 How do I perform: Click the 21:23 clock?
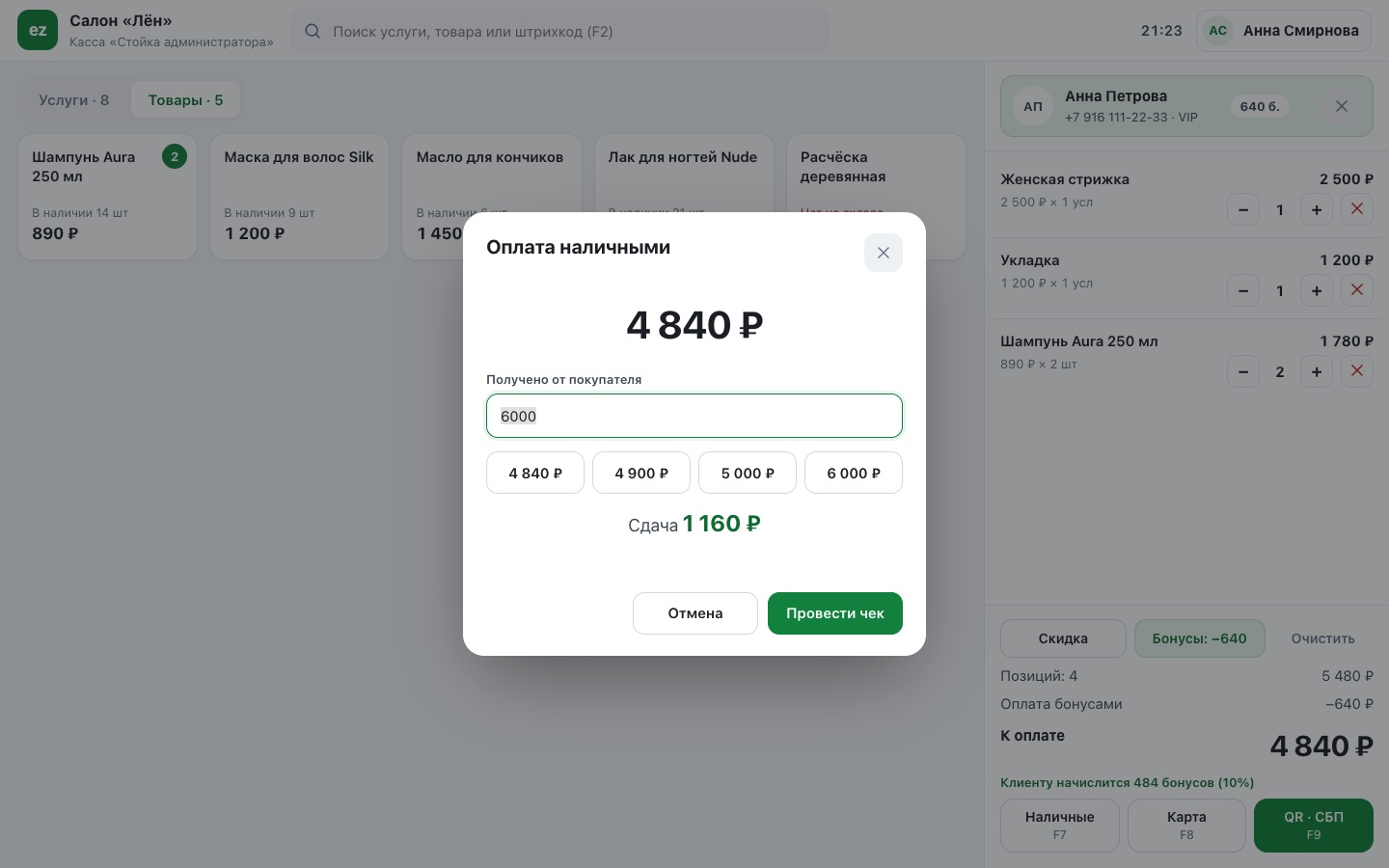click(x=1161, y=31)
